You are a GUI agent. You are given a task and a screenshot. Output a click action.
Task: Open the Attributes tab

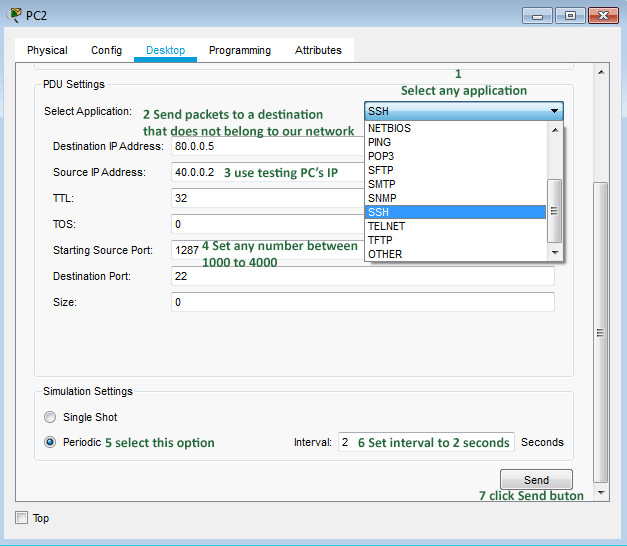[x=318, y=50]
